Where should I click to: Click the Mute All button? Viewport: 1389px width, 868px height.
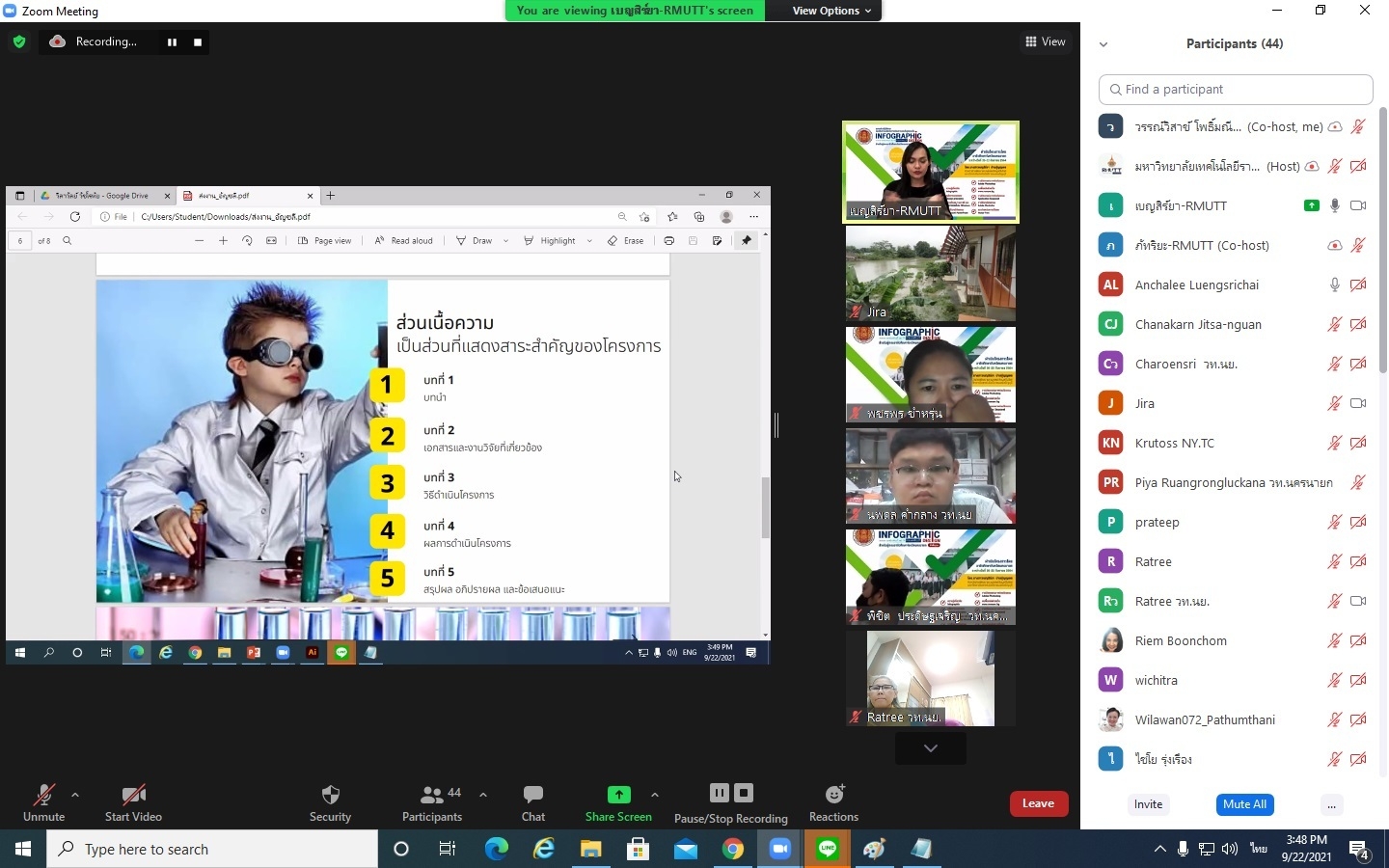point(1244,804)
